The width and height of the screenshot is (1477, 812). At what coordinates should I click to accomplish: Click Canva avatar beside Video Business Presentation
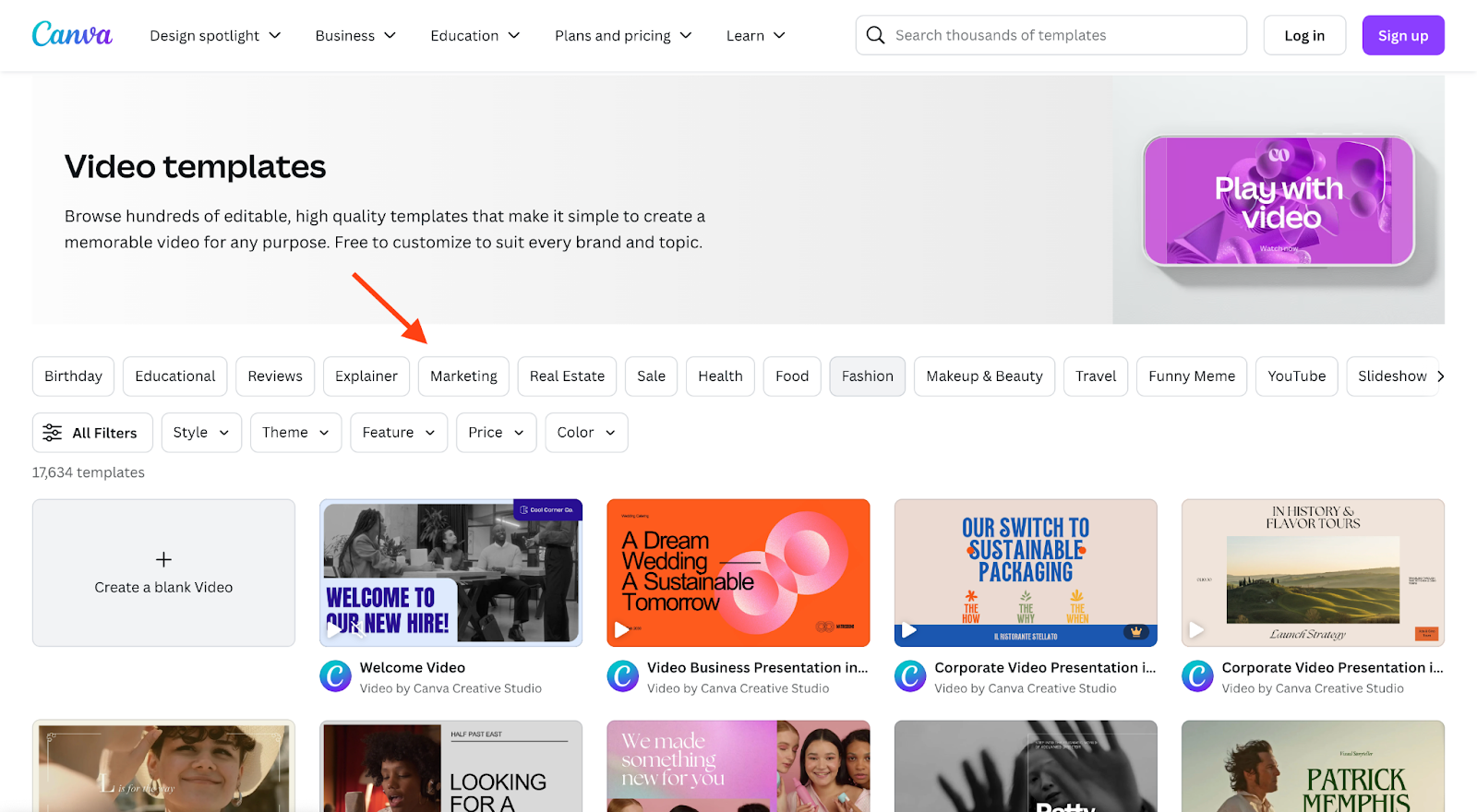coord(623,676)
